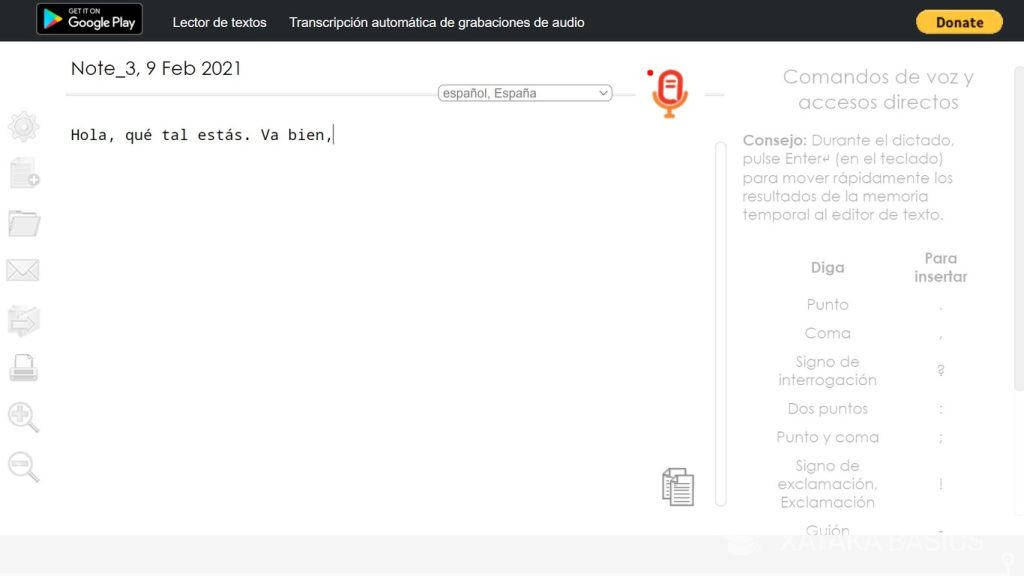Open the settings gear in the sidebar
This screenshot has width=1024, height=576.
(24, 127)
